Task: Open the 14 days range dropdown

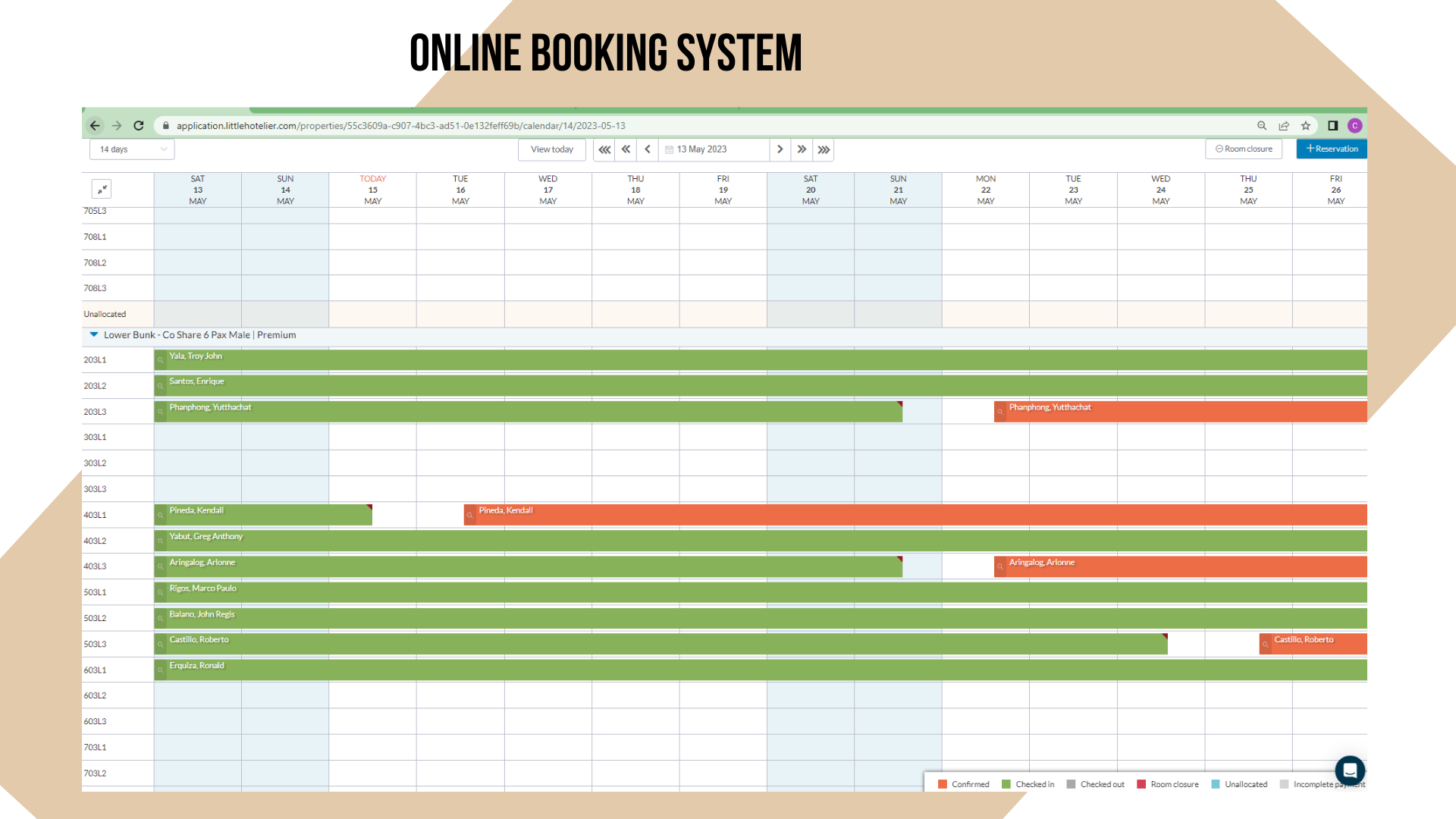Action: [132, 149]
